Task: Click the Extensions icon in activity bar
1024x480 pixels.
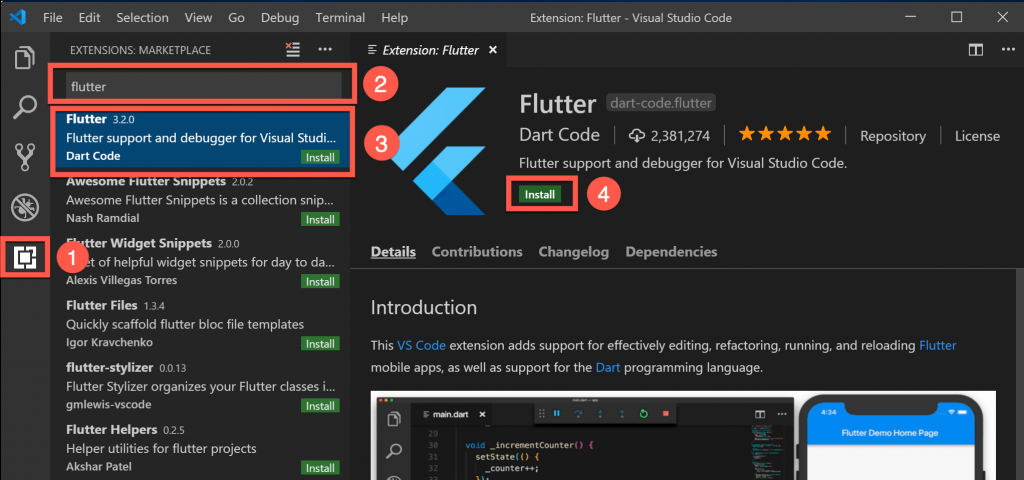Action: pos(24,257)
